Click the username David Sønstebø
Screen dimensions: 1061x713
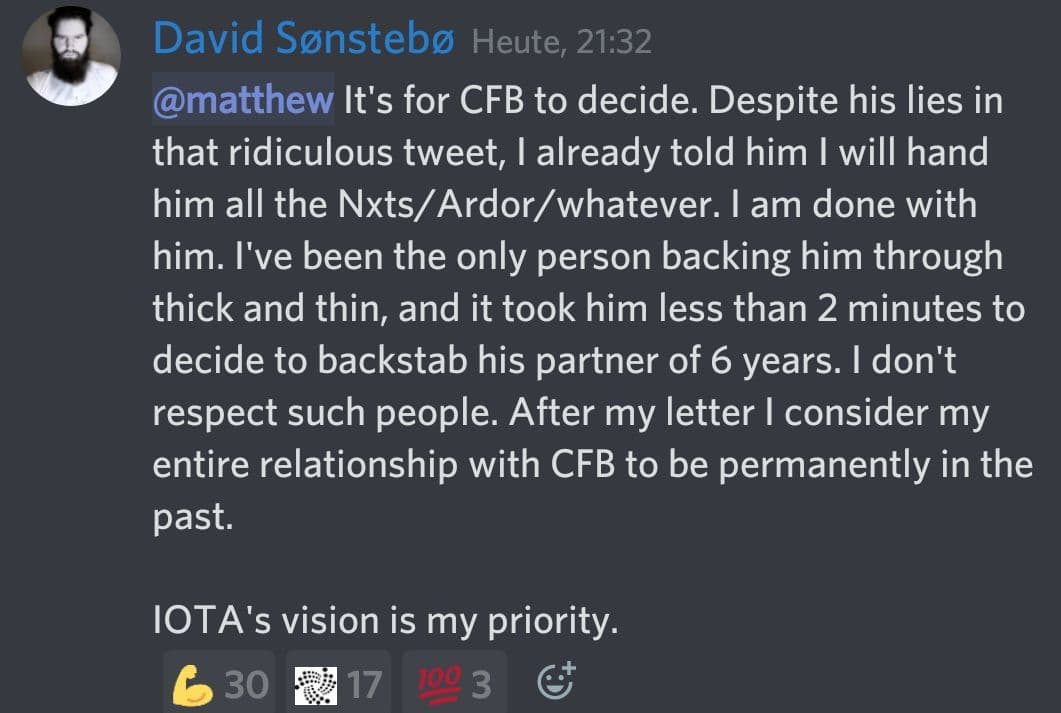304,40
